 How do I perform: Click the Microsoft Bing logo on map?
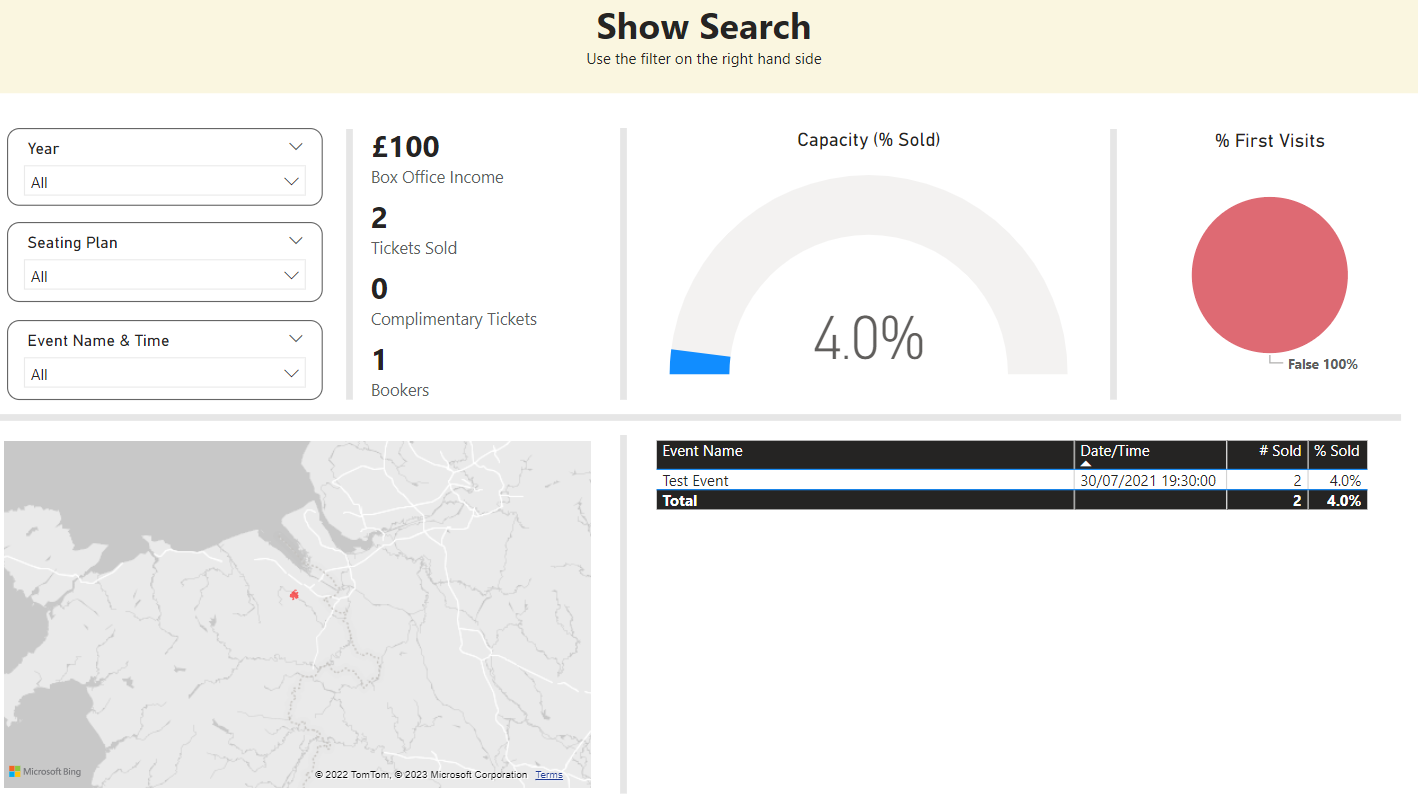(x=45, y=772)
